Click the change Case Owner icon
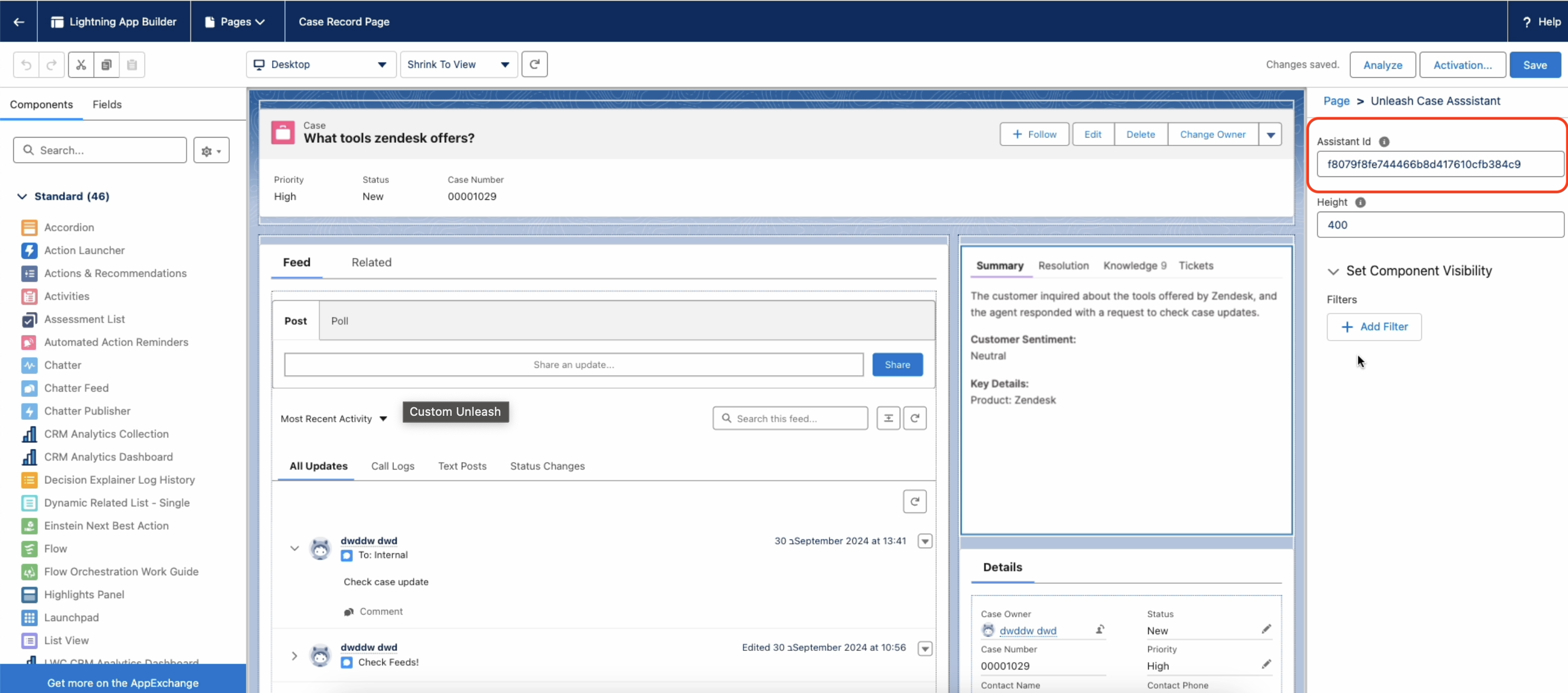1568x693 pixels. [x=1100, y=630]
